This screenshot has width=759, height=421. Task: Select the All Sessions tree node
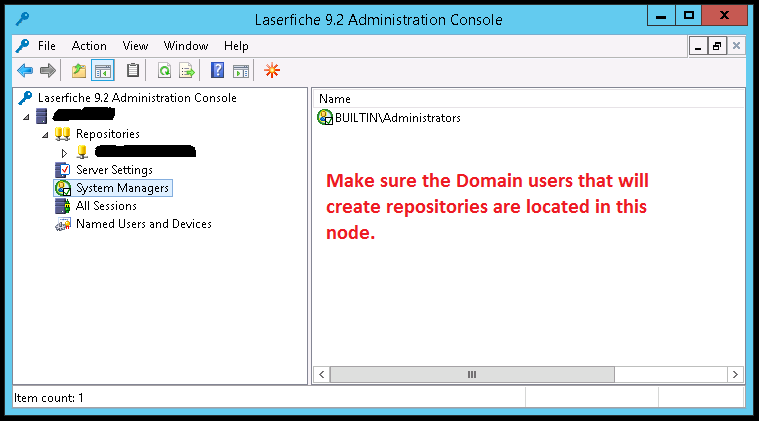pyautogui.click(x=106, y=206)
